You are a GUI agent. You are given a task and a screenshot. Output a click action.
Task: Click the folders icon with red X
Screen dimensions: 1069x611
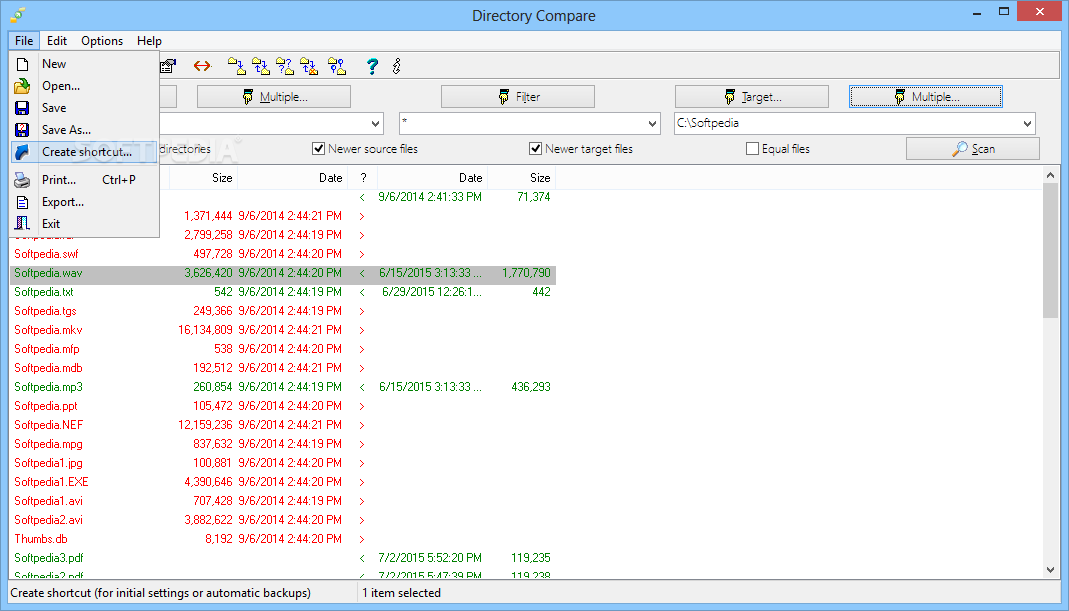pos(310,66)
